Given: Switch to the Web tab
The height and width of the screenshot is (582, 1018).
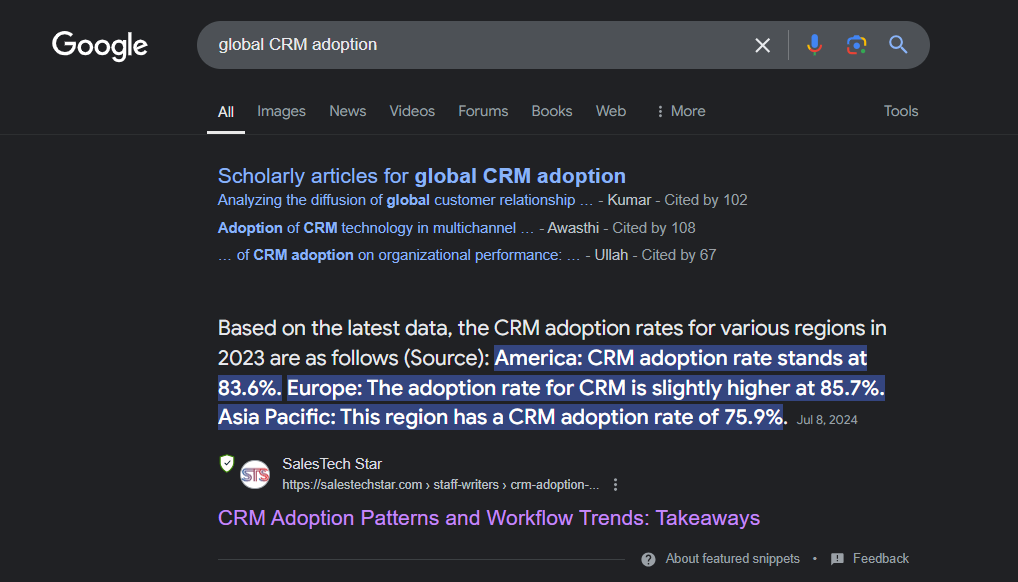Looking at the screenshot, I should (x=611, y=111).
